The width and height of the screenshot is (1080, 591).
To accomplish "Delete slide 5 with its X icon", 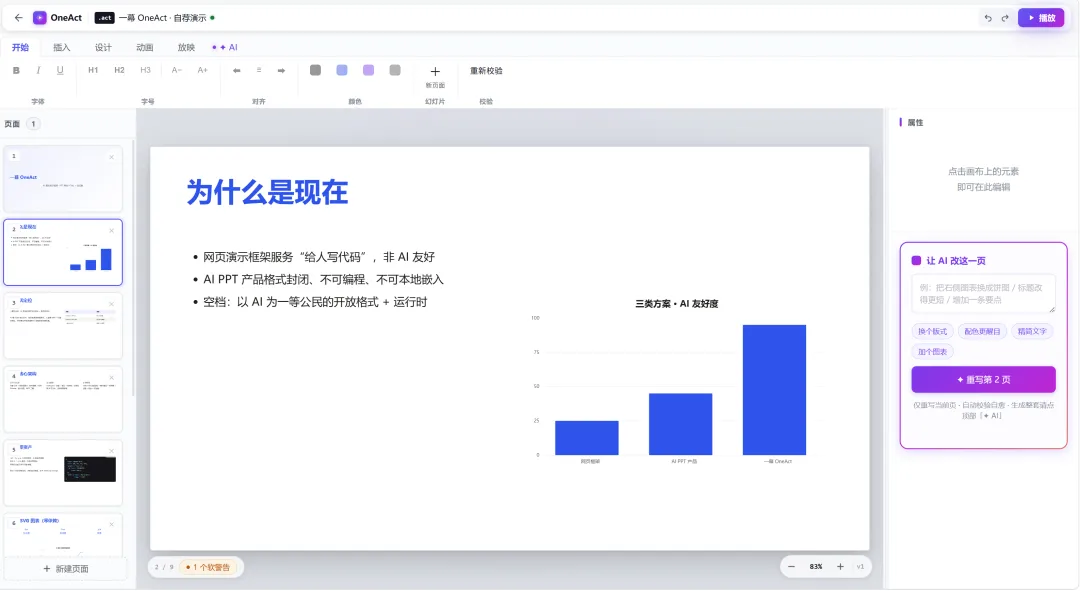I will (x=112, y=451).
